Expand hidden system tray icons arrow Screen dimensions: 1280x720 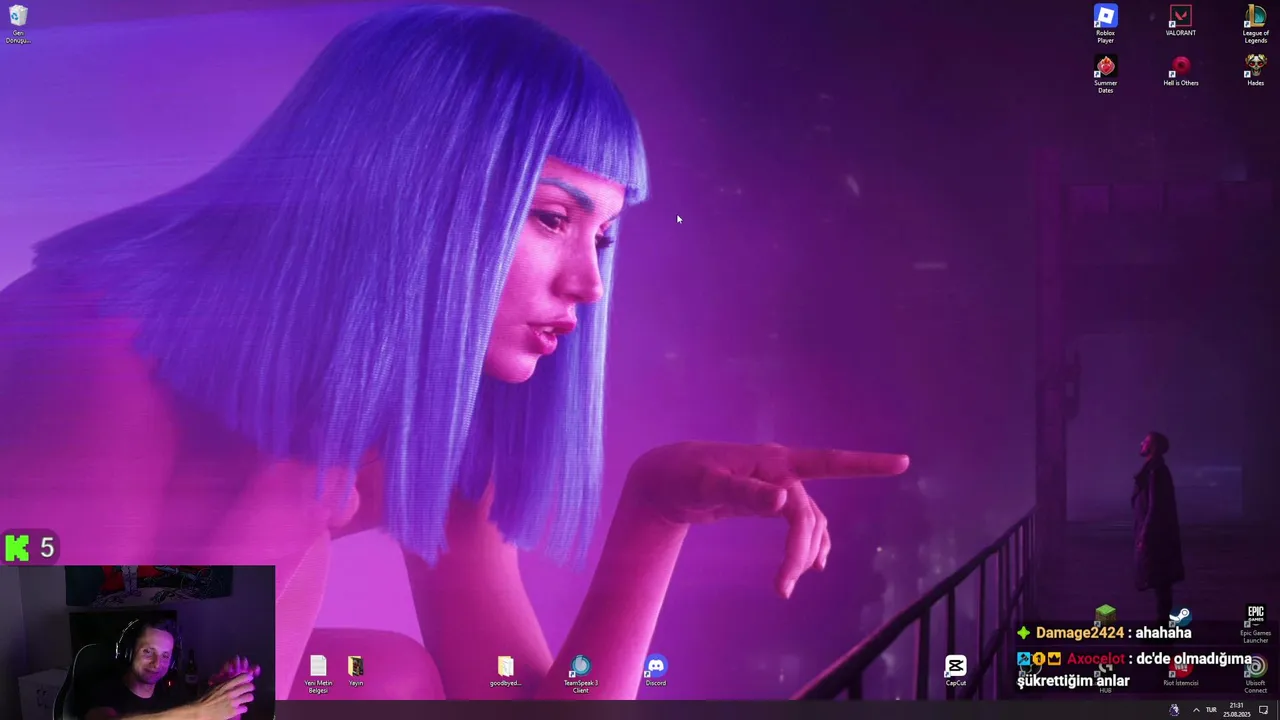point(1195,710)
